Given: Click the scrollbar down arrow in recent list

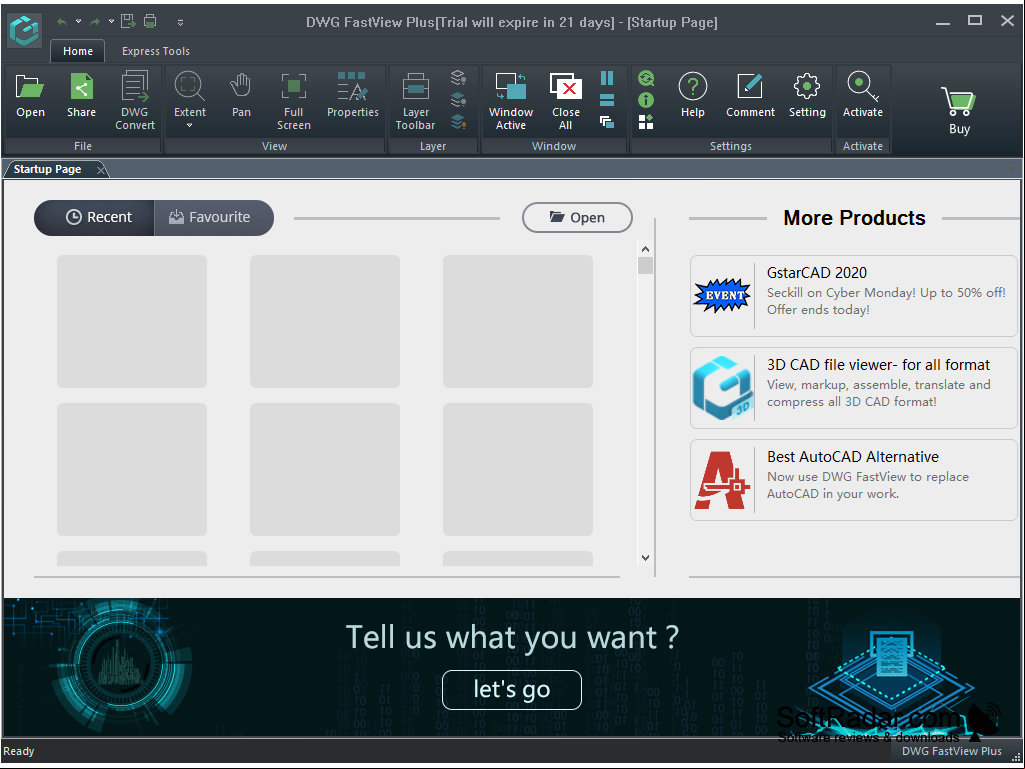Looking at the screenshot, I should coord(645,558).
